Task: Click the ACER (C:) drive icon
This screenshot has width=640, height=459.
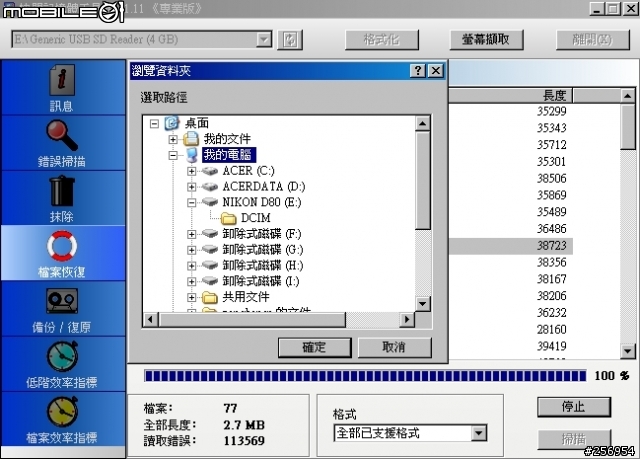Action: (x=210, y=171)
